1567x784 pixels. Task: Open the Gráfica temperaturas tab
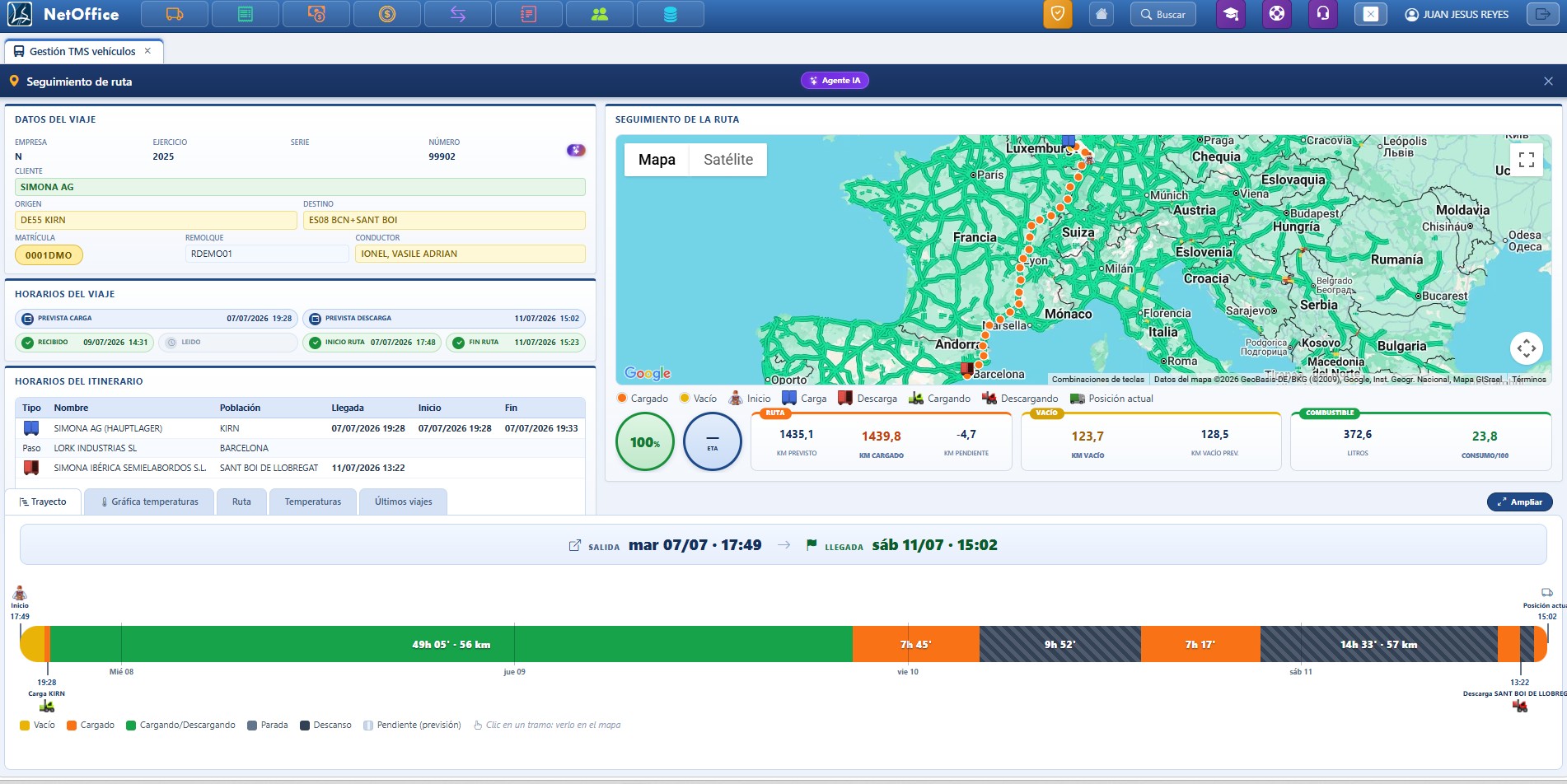pos(149,502)
